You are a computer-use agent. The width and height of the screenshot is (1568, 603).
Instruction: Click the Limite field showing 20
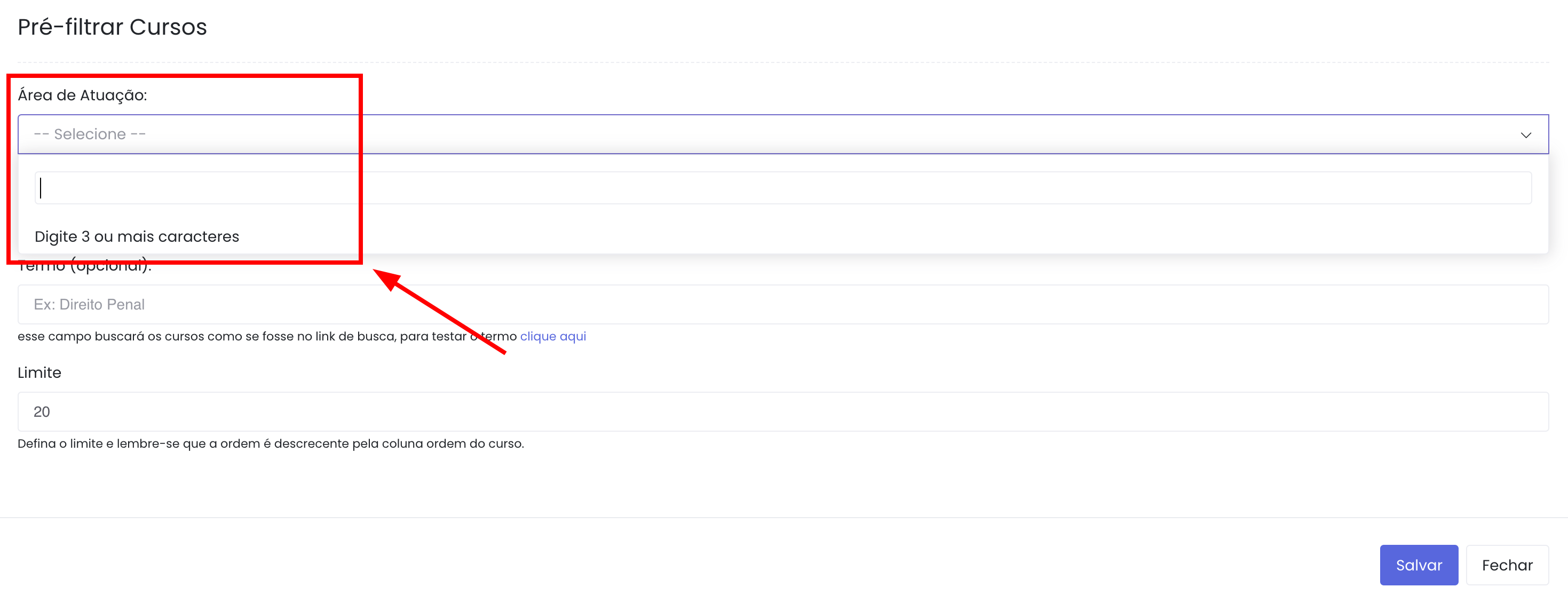[782, 411]
